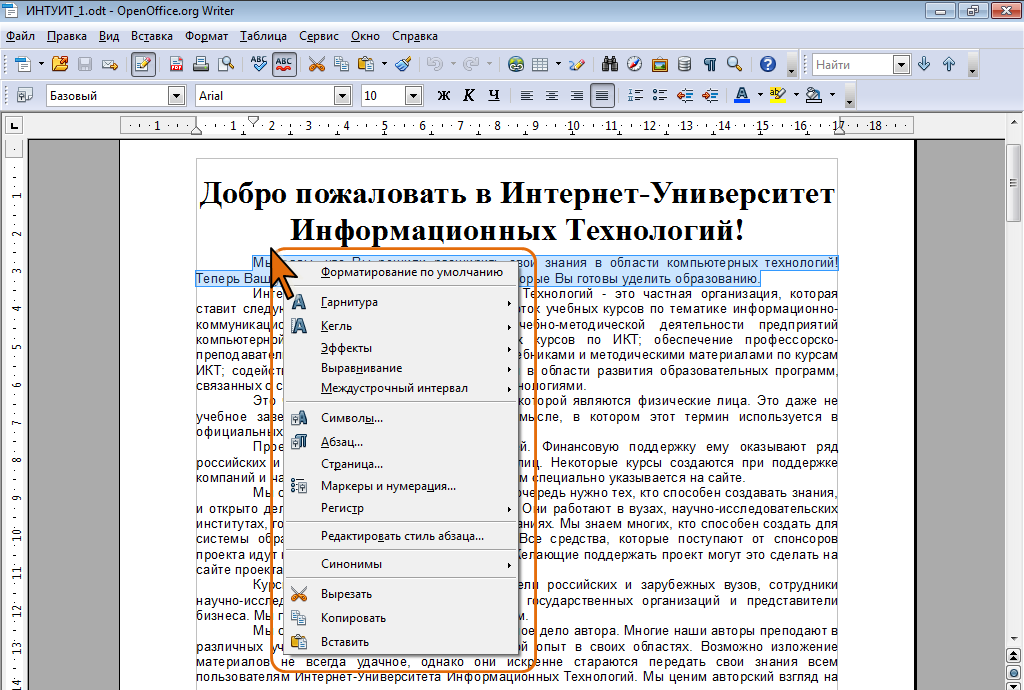Open the Формат menu
This screenshot has height=690, width=1024.
[206, 36]
